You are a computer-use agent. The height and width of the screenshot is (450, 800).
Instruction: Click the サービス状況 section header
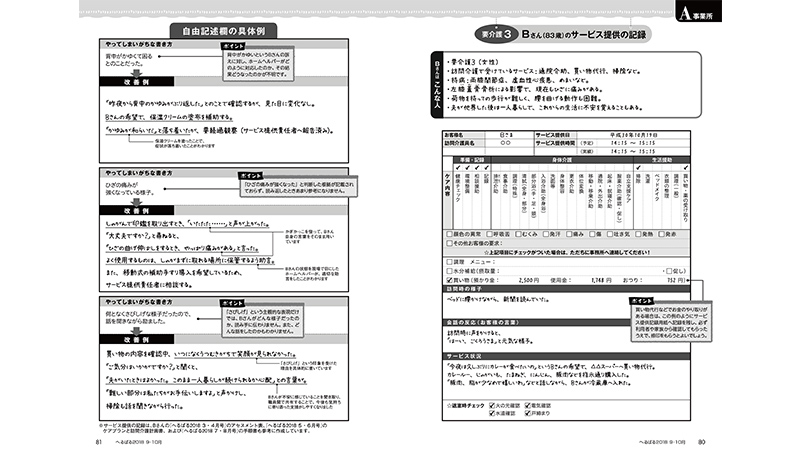(x=566, y=356)
